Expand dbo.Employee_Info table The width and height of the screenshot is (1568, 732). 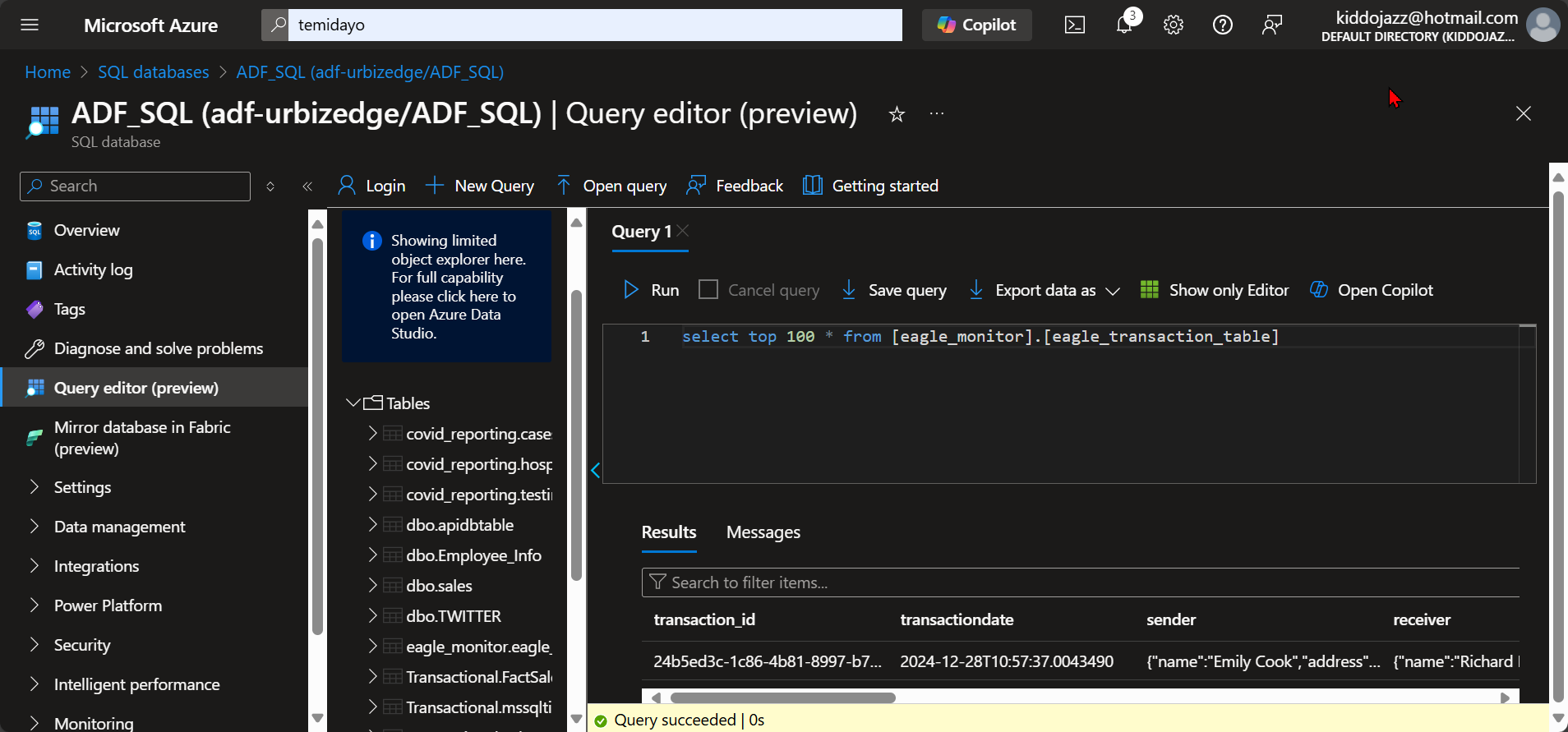(x=372, y=555)
